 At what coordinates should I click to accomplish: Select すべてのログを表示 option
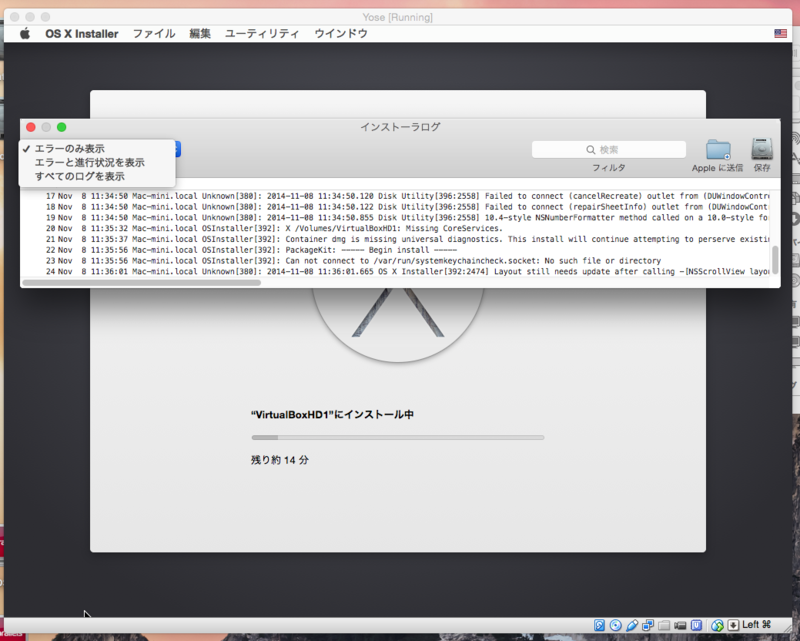click(80, 176)
